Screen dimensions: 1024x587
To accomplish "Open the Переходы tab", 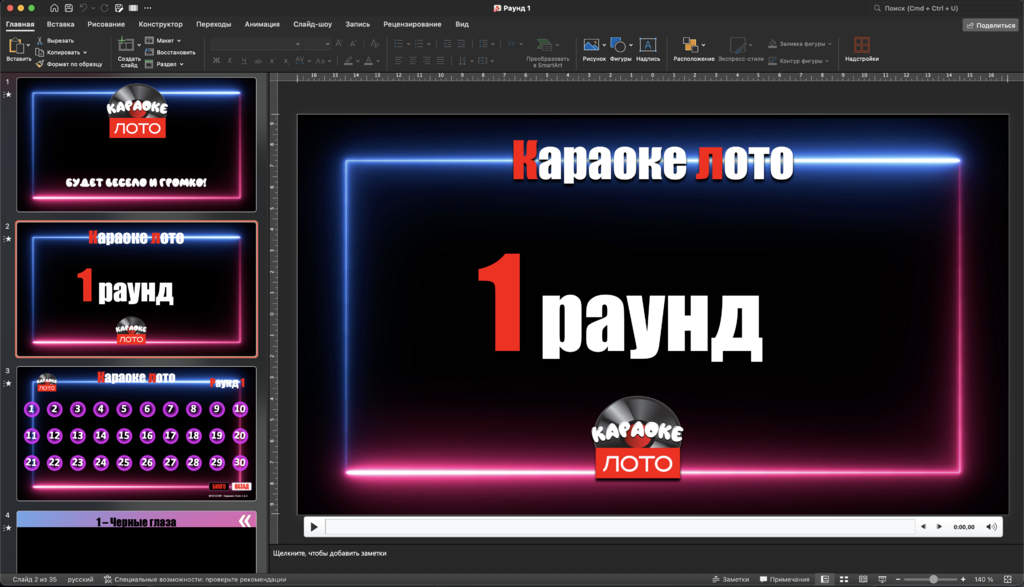I will pyautogui.click(x=214, y=24).
